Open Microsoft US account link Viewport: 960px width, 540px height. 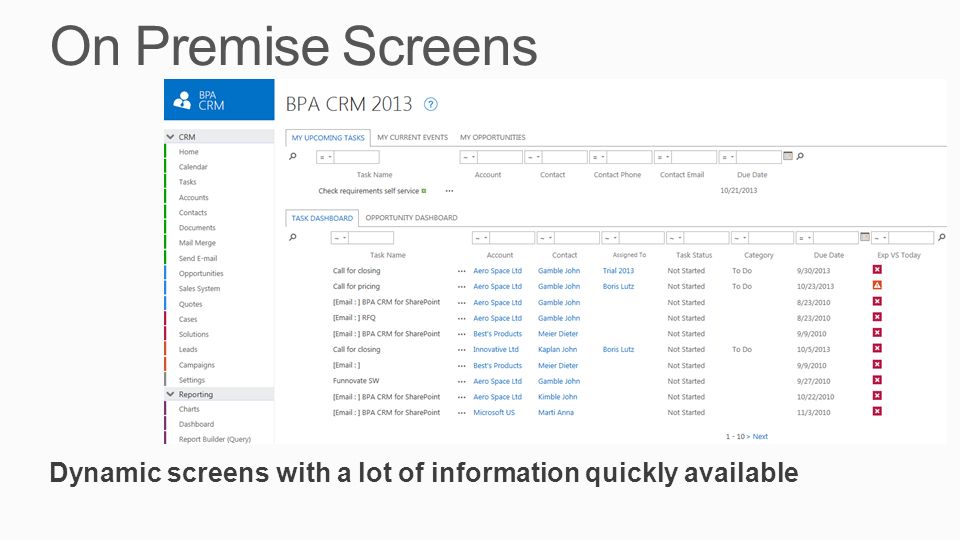click(x=494, y=413)
